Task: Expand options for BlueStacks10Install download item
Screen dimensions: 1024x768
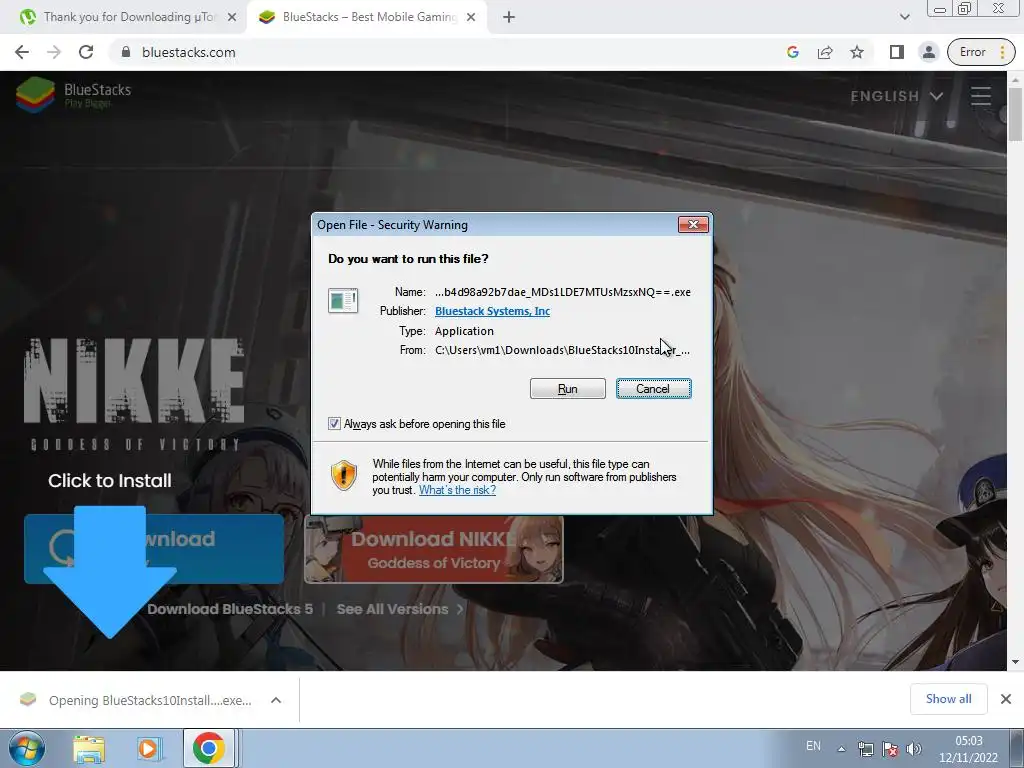Action: tap(276, 700)
